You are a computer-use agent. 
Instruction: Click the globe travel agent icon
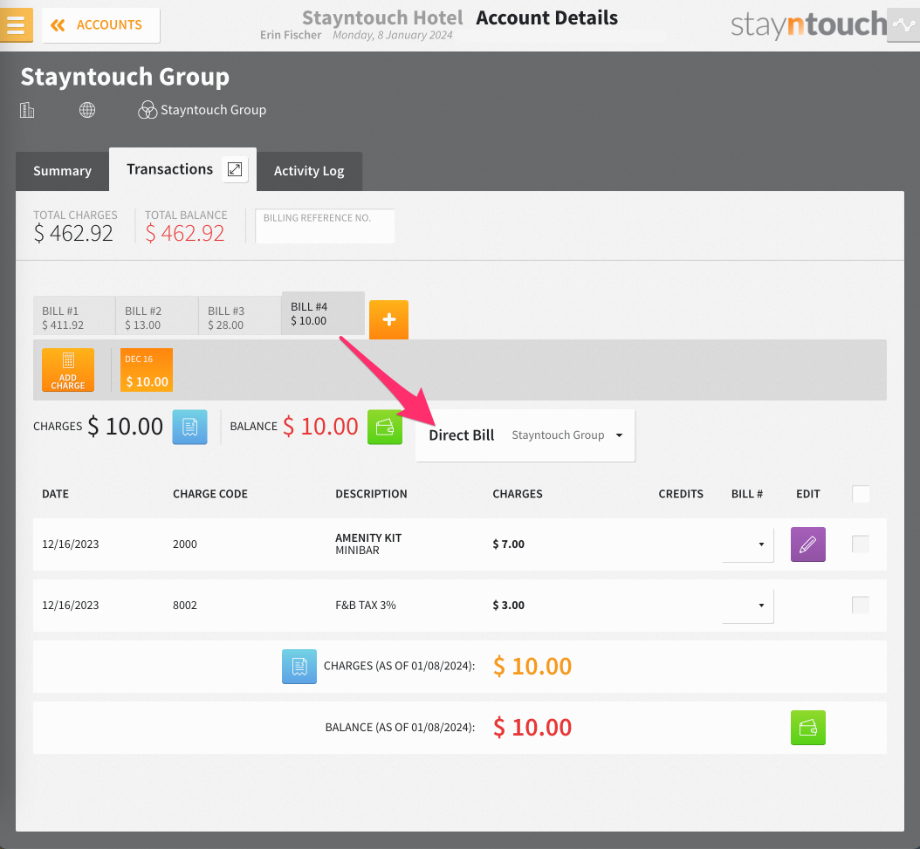pyautogui.click(x=87, y=110)
